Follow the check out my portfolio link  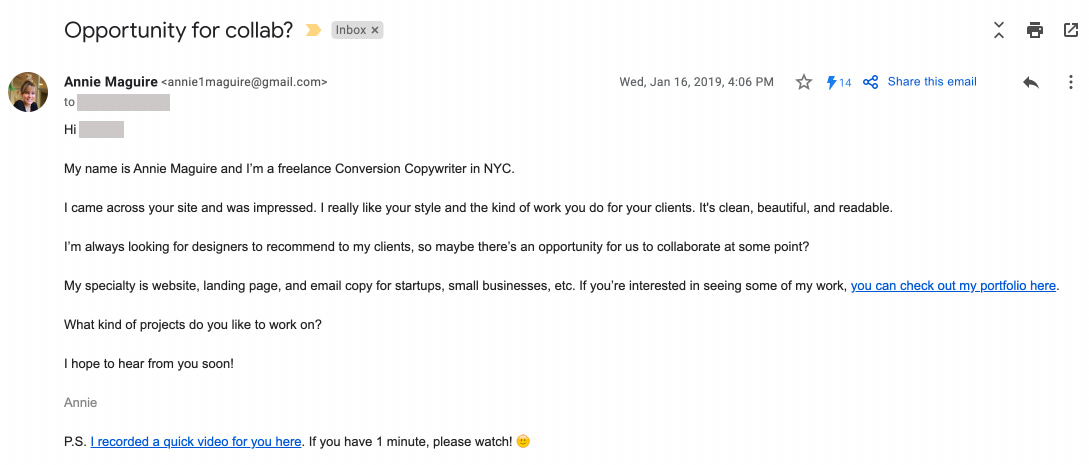(x=953, y=285)
